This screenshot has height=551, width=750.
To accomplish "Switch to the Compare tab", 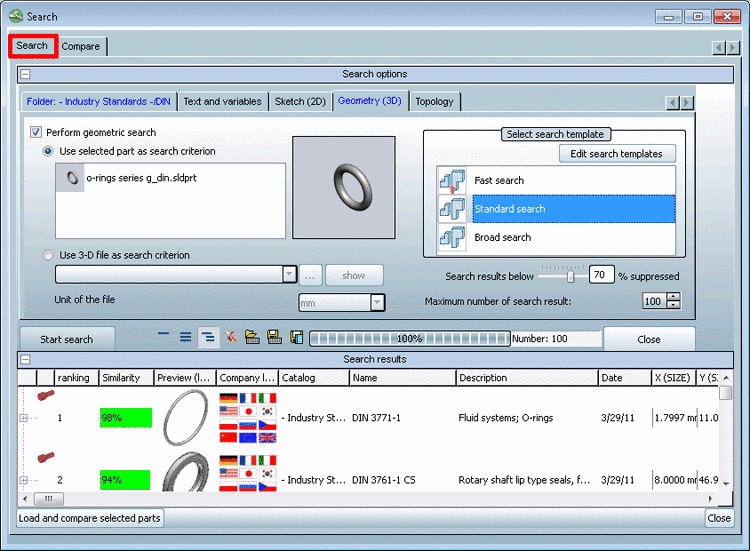I will point(80,46).
